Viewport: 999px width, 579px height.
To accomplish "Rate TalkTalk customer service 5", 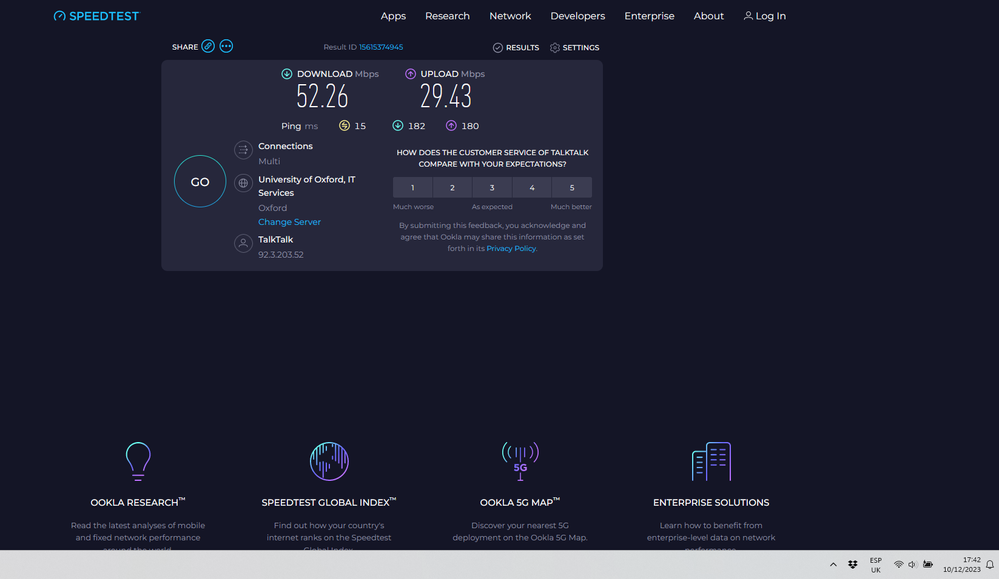I will (x=572, y=188).
